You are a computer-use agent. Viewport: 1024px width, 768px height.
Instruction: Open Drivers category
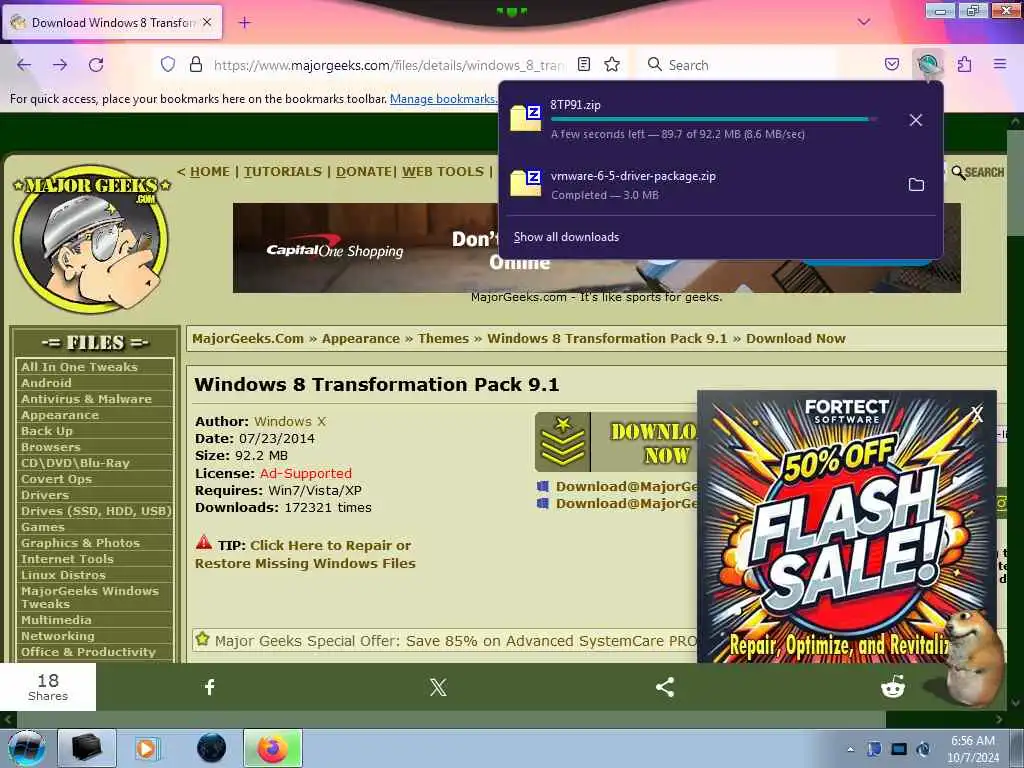(44, 495)
